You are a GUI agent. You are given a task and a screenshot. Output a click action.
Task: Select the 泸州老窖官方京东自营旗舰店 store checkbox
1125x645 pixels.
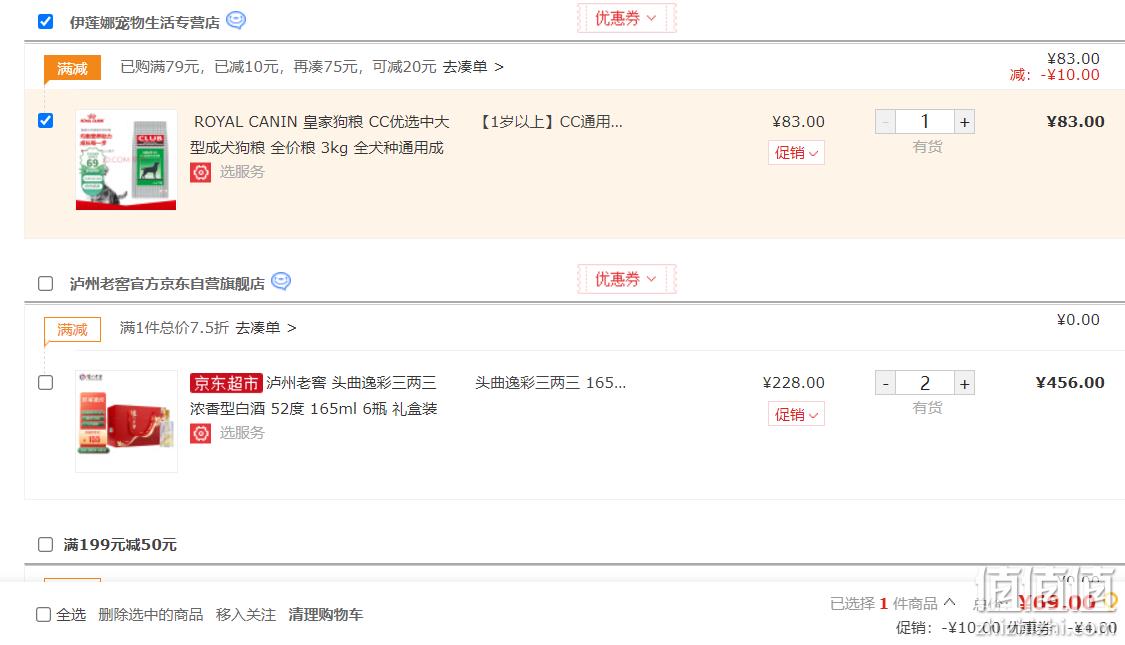click(45, 283)
